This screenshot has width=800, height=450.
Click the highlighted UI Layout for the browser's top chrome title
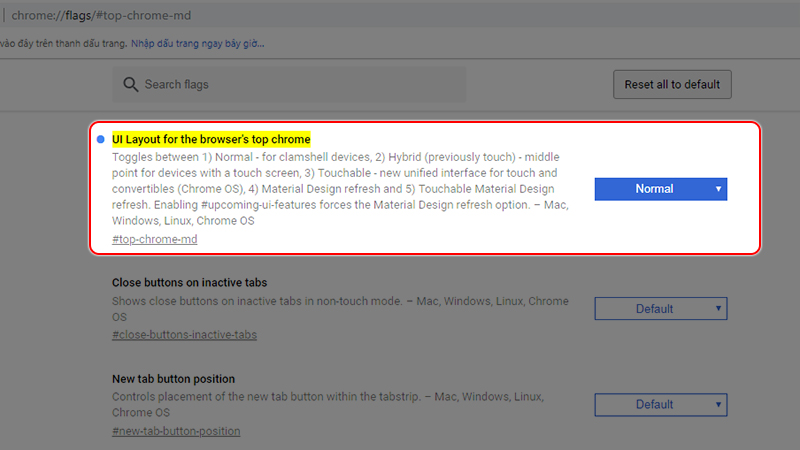coord(211,139)
